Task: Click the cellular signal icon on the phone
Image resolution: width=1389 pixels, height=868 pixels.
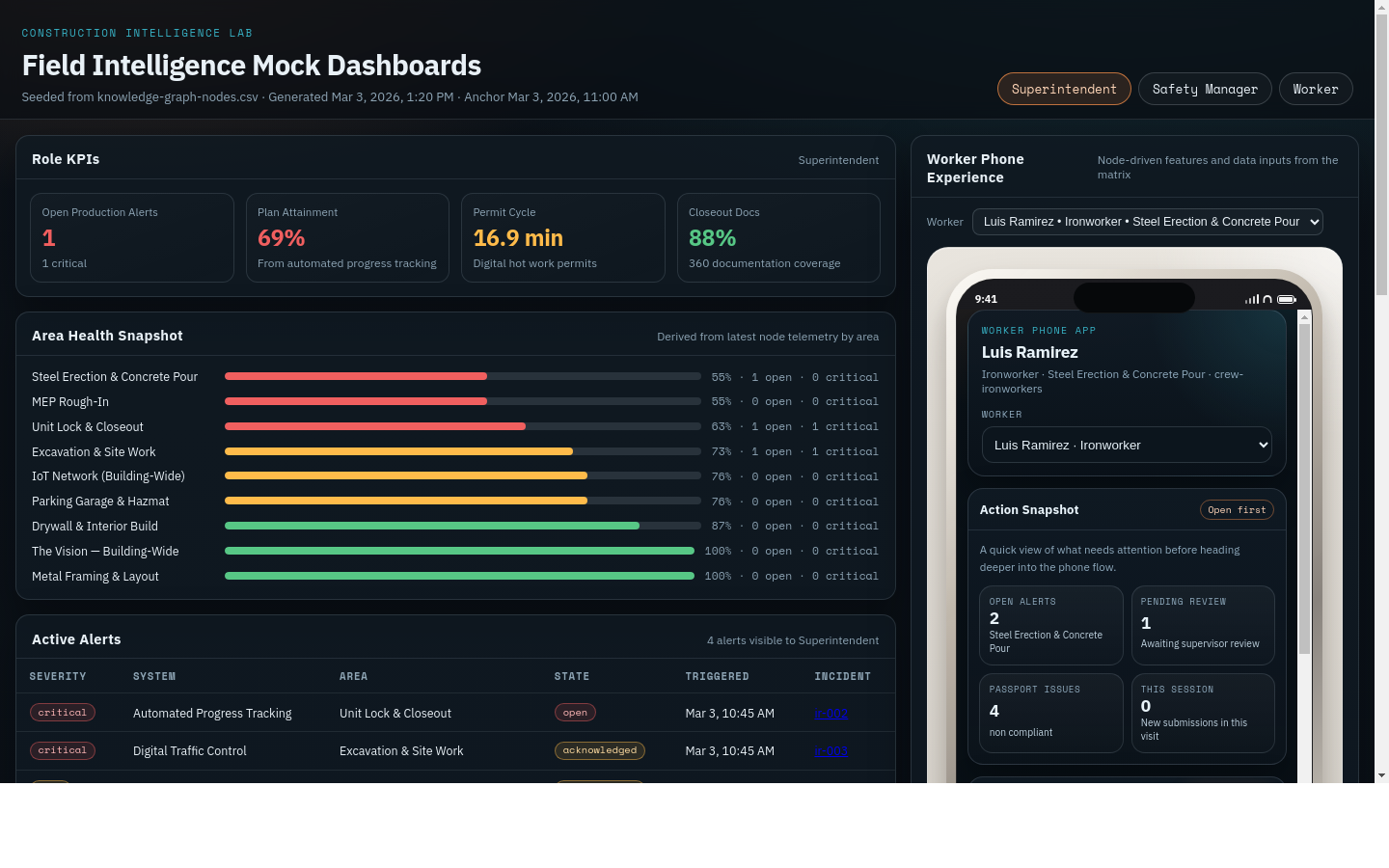Action: [1251, 299]
